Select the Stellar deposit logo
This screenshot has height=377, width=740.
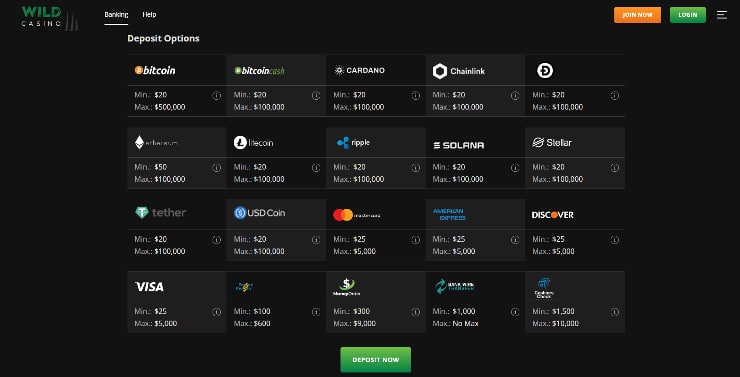552,142
